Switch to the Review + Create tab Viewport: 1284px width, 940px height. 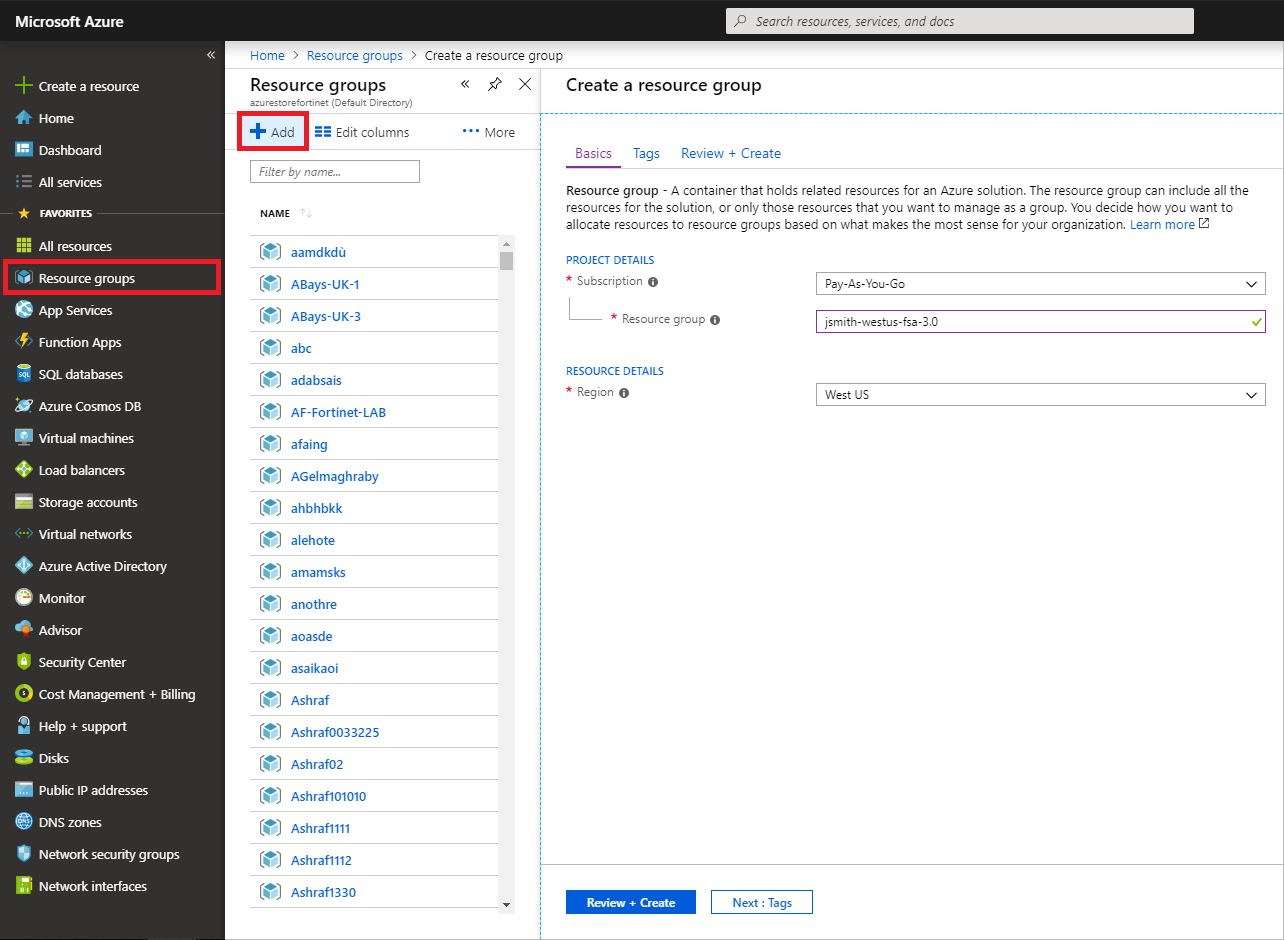(731, 153)
